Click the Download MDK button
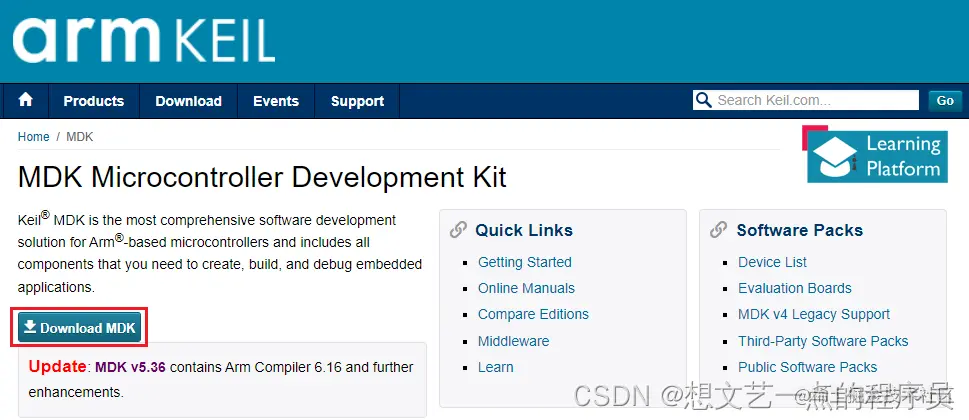The width and height of the screenshot is (969, 420). coord(80,327)
